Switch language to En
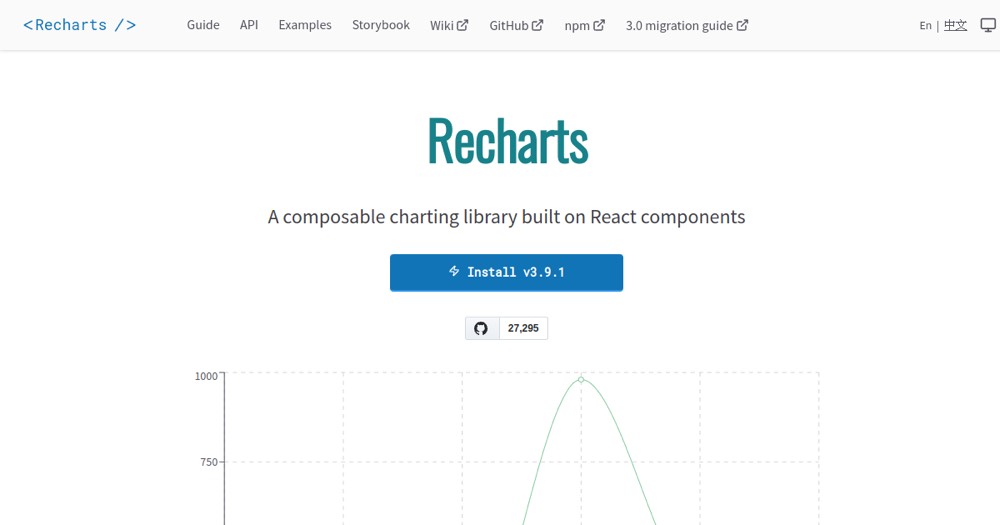The height and width of the screenshot is (525, 1000). point(925,26)
